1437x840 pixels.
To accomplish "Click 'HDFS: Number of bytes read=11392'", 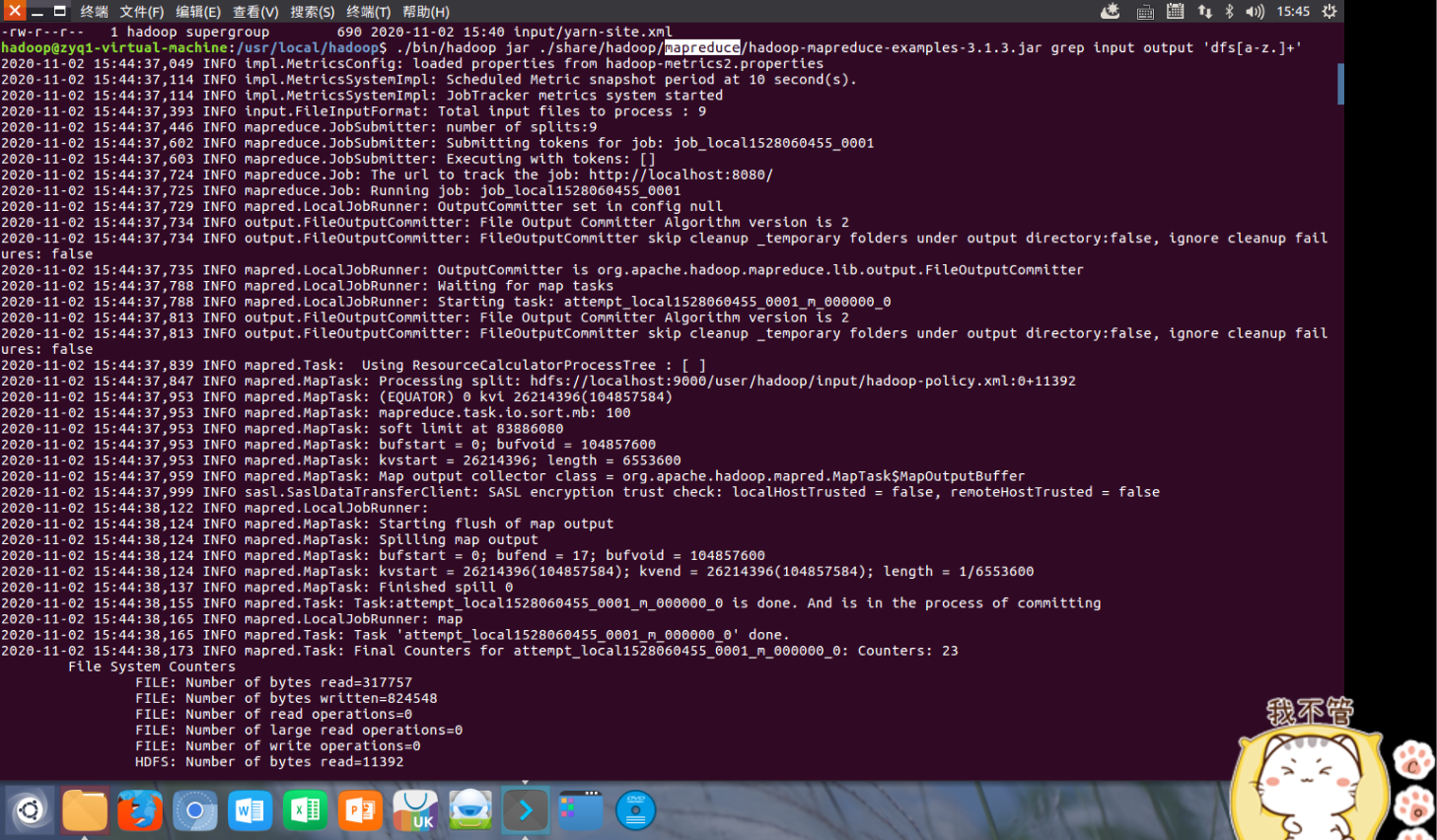I will [269, 762].
